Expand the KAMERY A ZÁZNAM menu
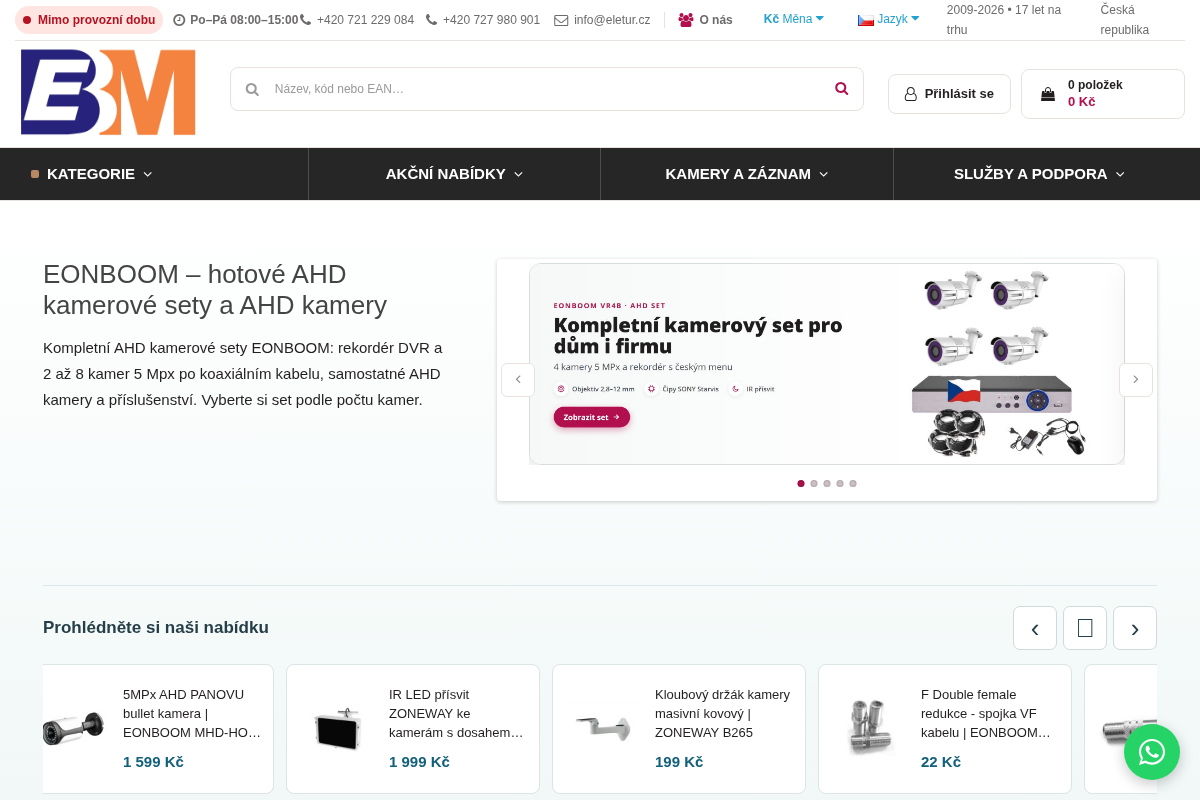This screenshot has width=1200, height=800. tap(747, 174)
